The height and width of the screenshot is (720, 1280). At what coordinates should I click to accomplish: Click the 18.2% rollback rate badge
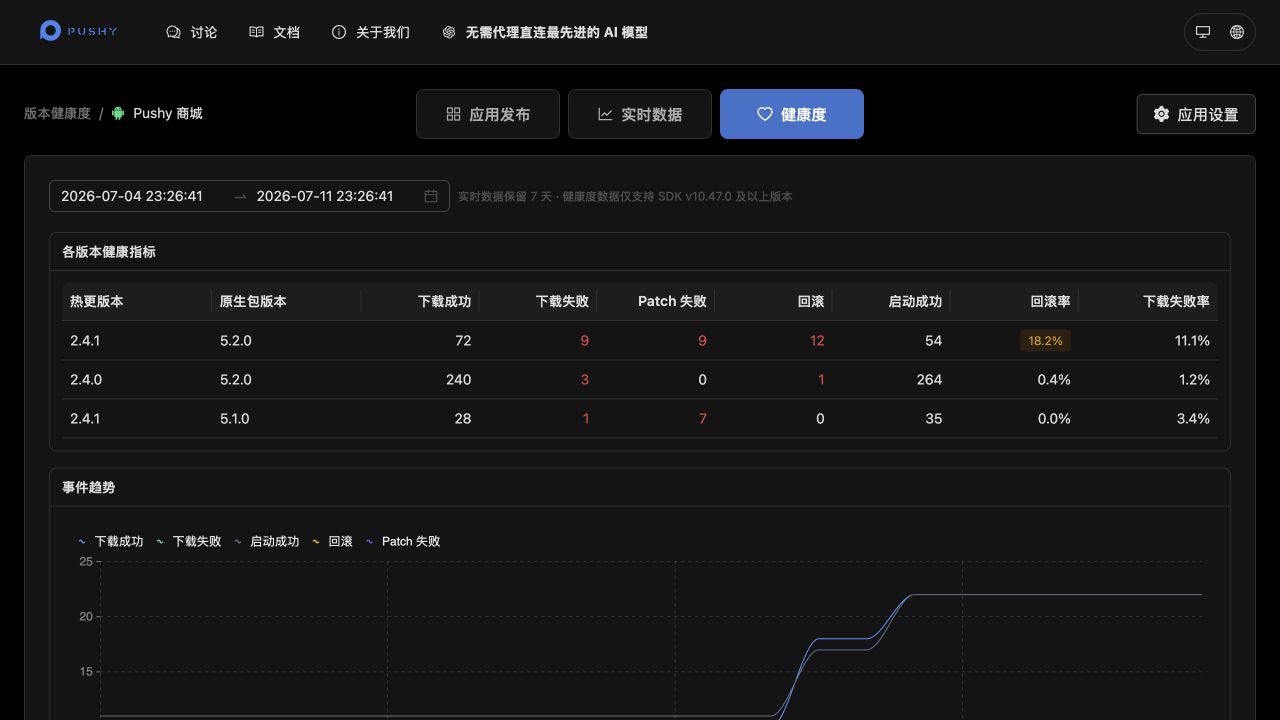tap(1045, 341)
